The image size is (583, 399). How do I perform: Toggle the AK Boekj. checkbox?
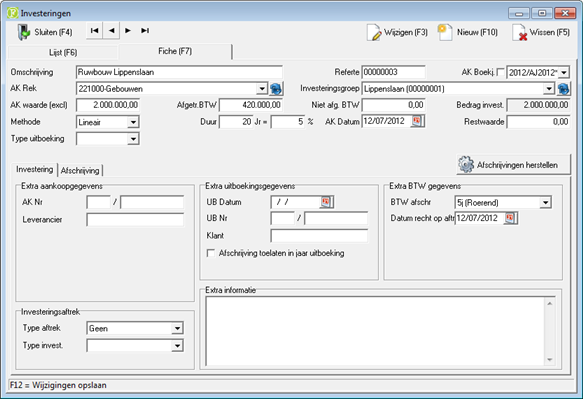click(x=501, y=72)
